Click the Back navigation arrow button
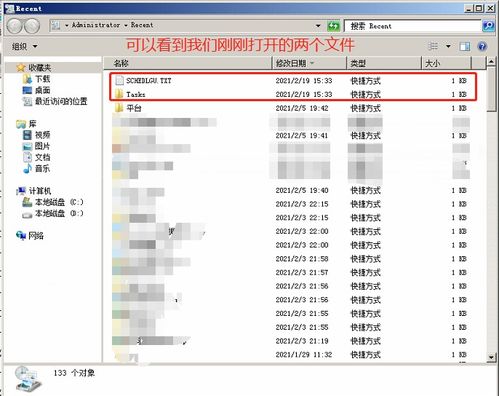 pyautogui.click(x=15, y=26)
